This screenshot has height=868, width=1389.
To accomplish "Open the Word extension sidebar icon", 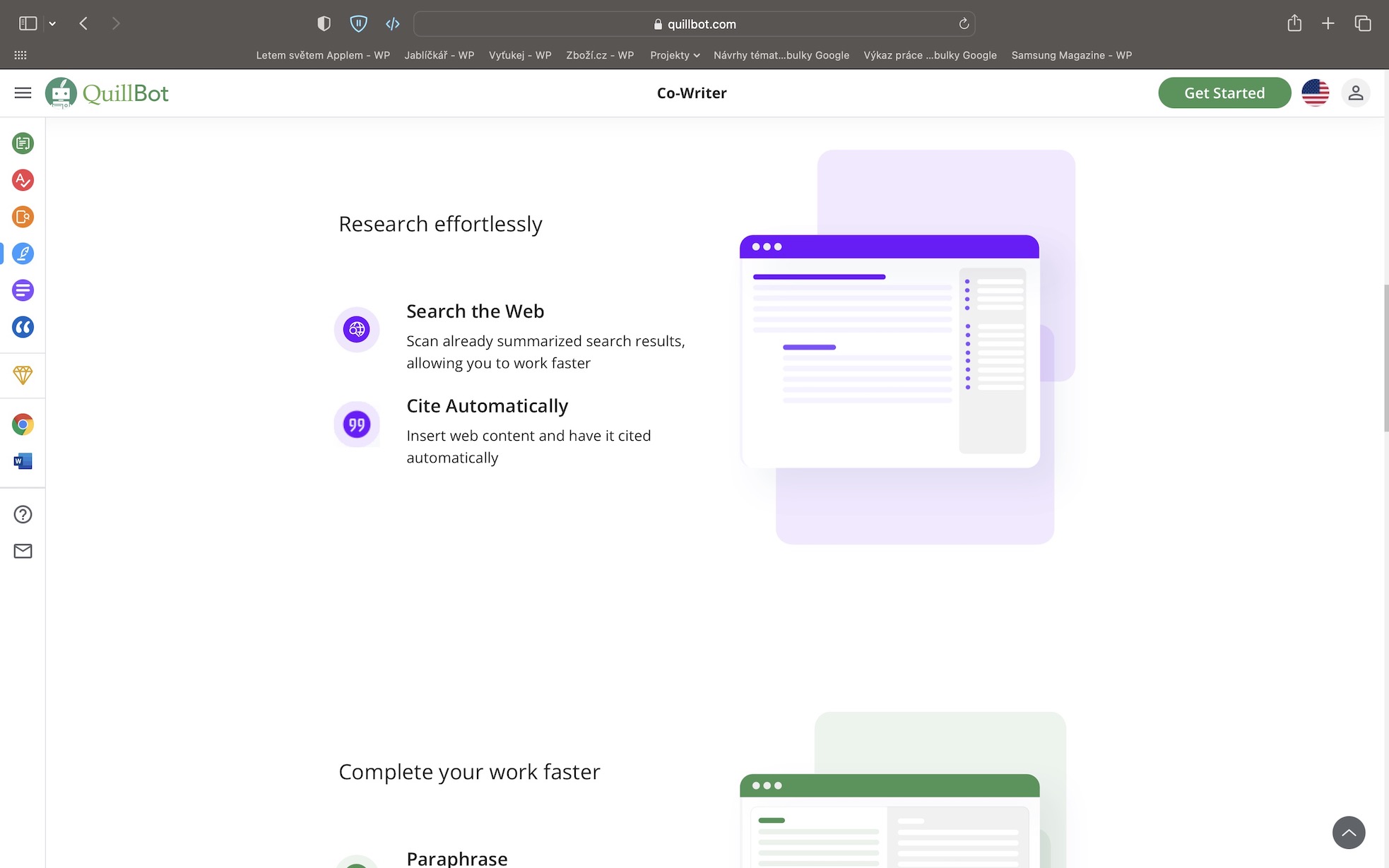I will click(23, 461).
